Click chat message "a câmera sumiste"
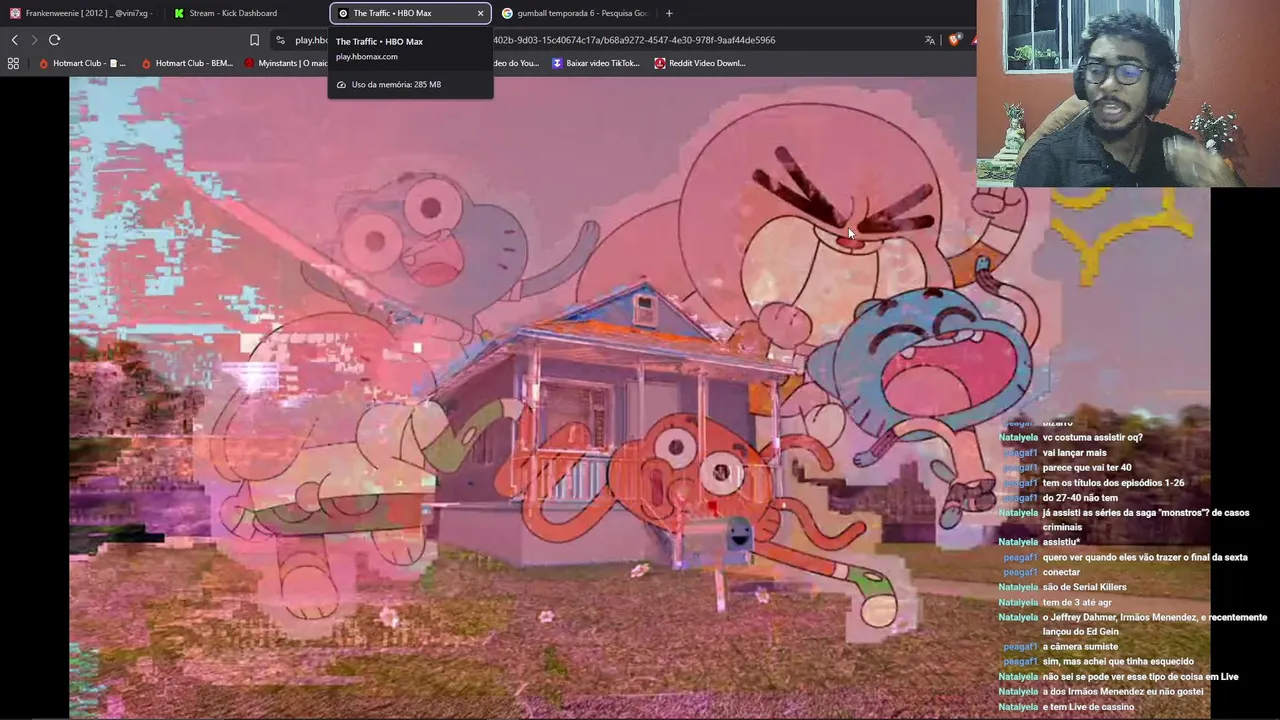 [x=1080, y=646]
